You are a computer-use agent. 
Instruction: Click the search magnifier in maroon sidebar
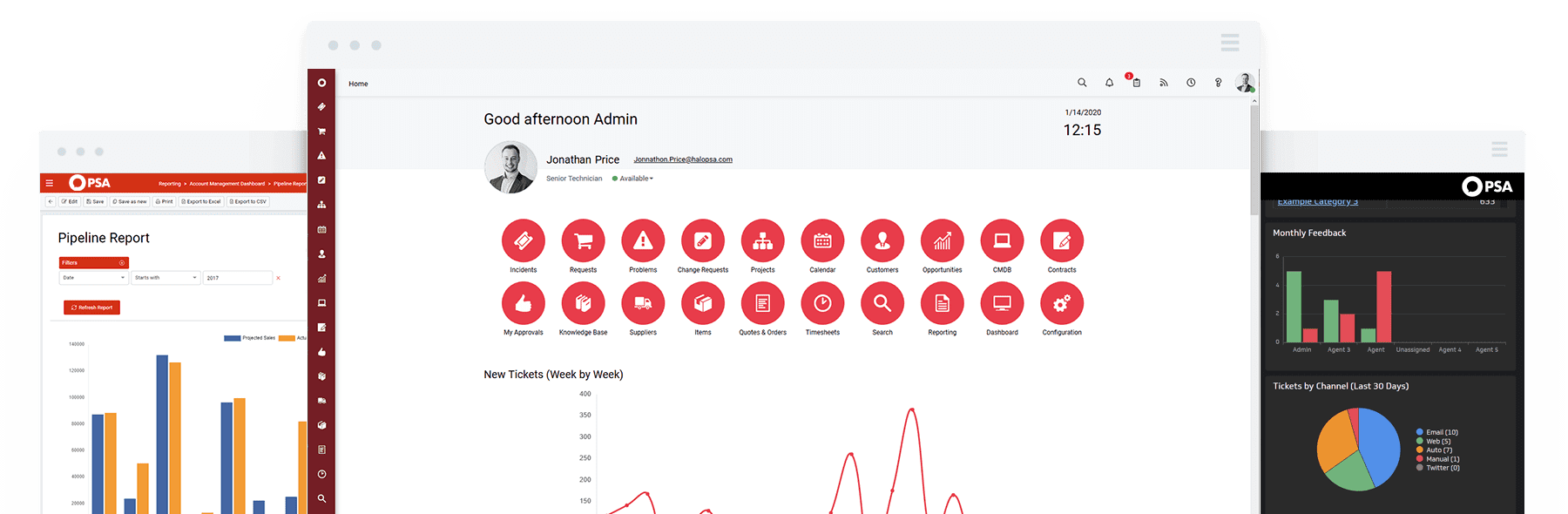point(321,498)
